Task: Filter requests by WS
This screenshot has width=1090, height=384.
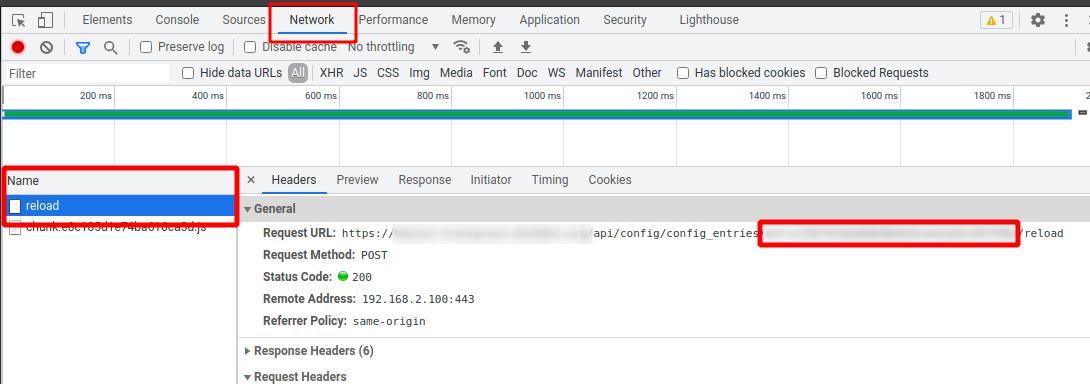Action: click(556, 73)
